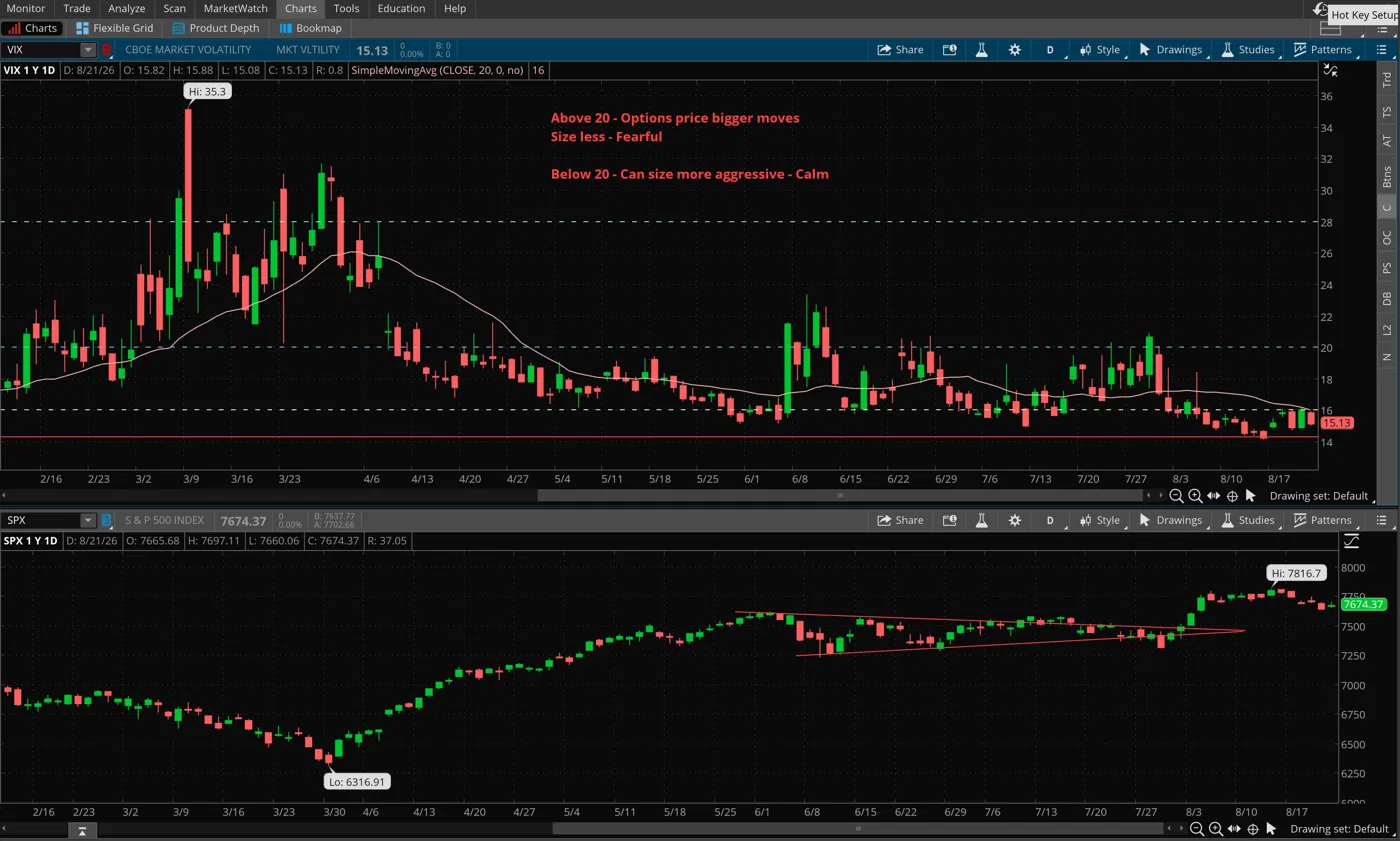Open the list menu icon at end of VIX toolbar

click(x=1384, y=49)
